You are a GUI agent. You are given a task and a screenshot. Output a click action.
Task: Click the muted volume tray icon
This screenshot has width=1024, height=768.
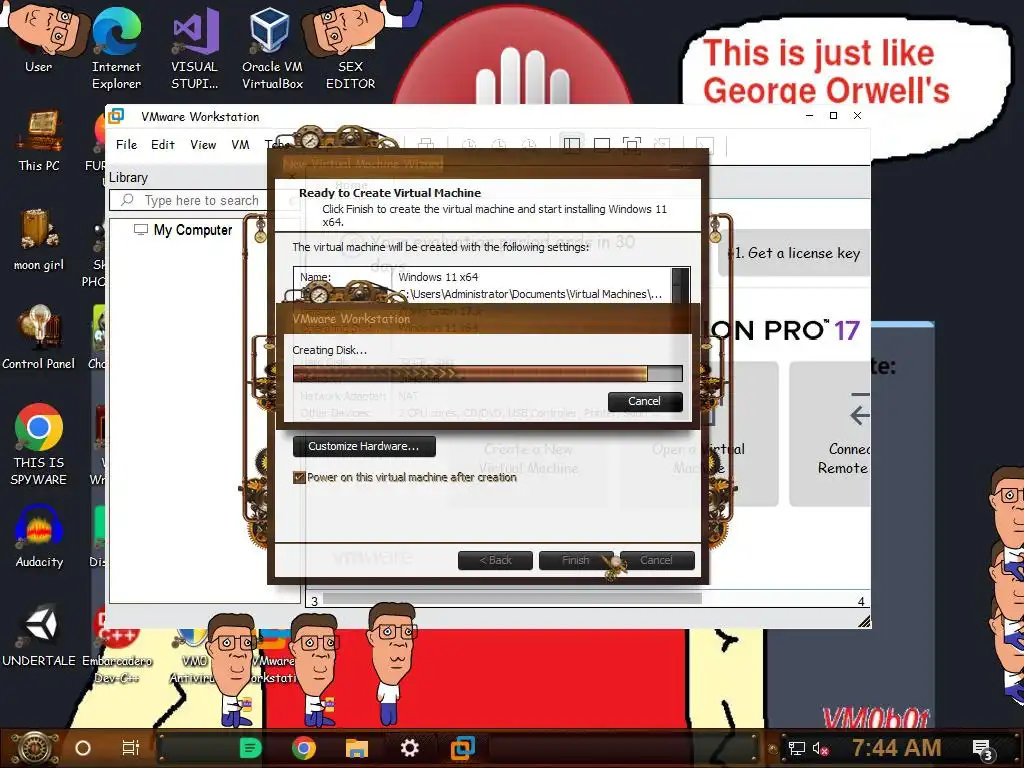point(820,748)
